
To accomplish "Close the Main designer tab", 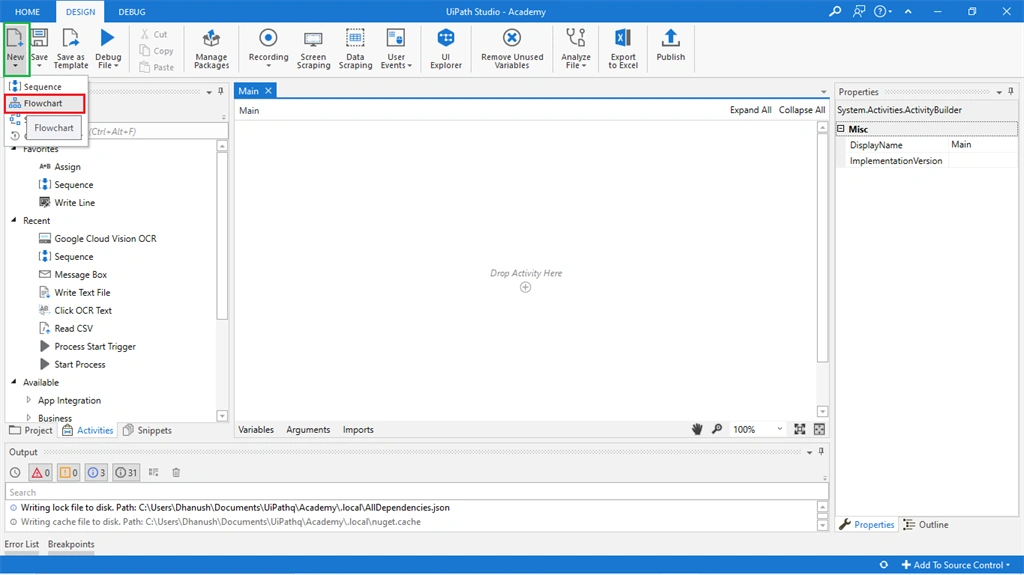I will point(268,91).
